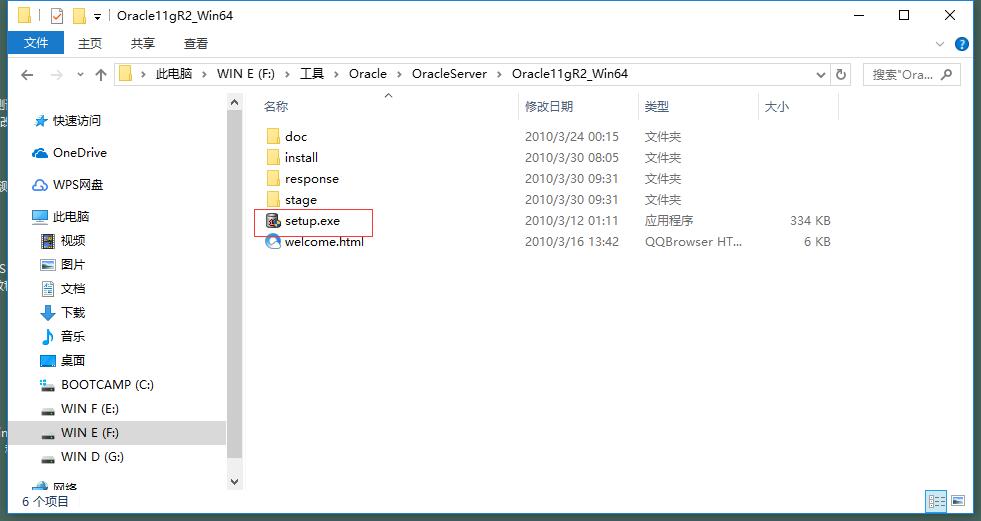Click WIN E (F:) breadcrumb segment

click(x=246, y=74)
